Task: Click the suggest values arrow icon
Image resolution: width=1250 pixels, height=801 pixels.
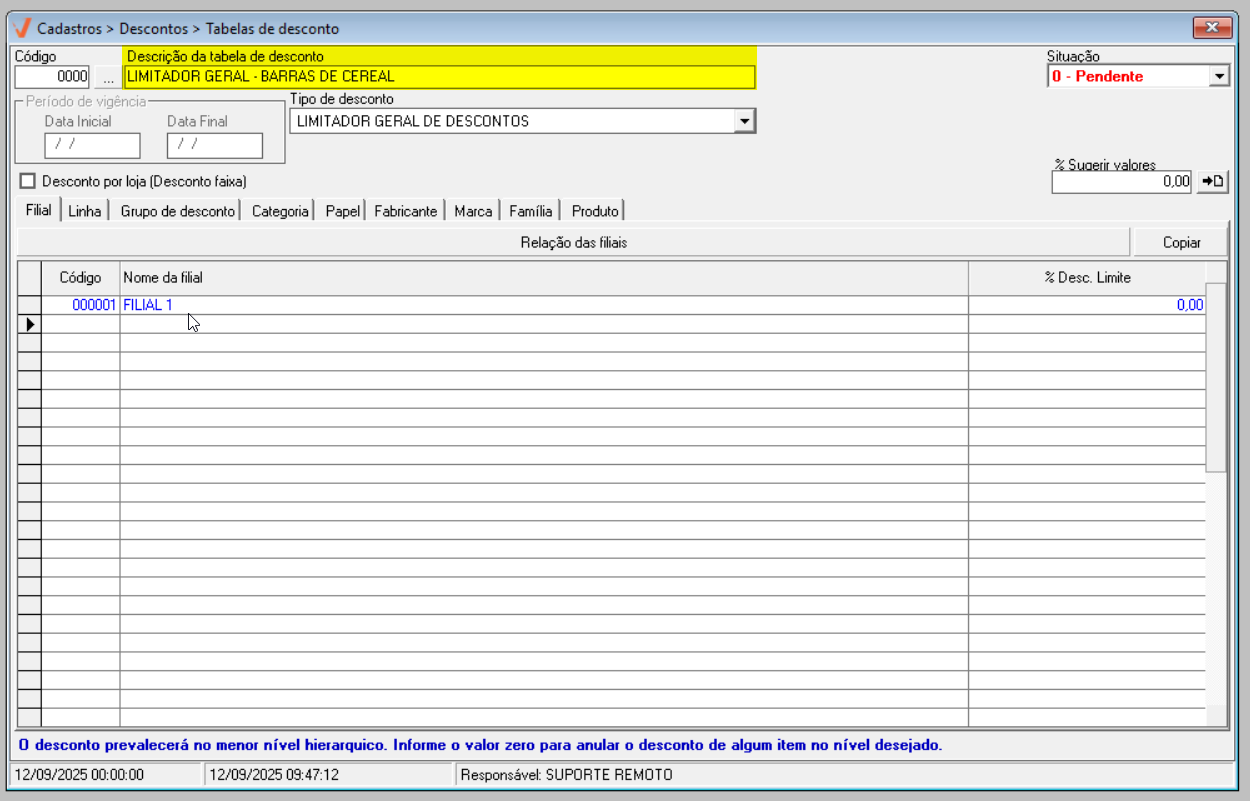Action: click(1213, 181)
